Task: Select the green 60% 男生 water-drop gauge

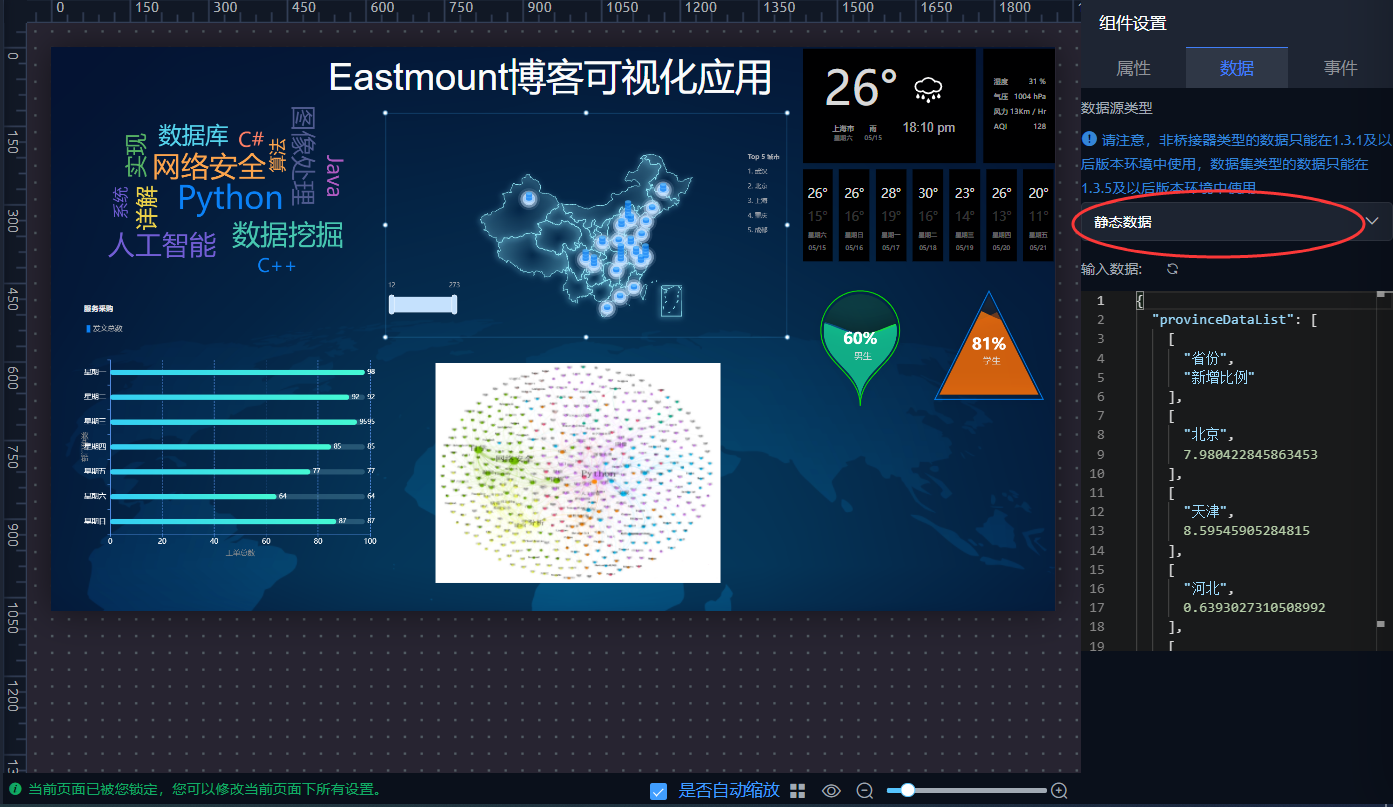Action: [x=860, y=347]
